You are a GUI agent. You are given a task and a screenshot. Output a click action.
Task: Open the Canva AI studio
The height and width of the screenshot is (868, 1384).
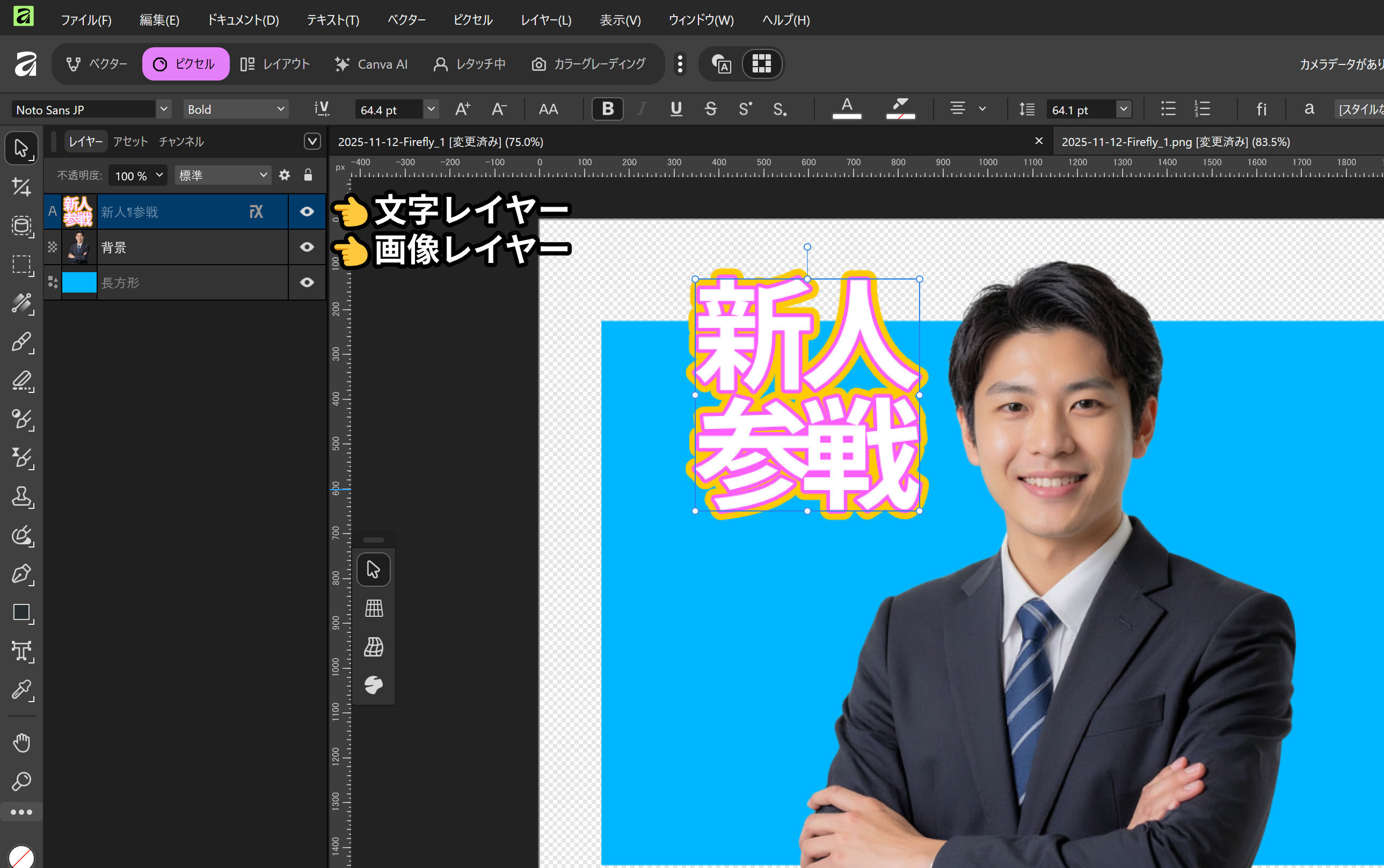coord(372,64)
